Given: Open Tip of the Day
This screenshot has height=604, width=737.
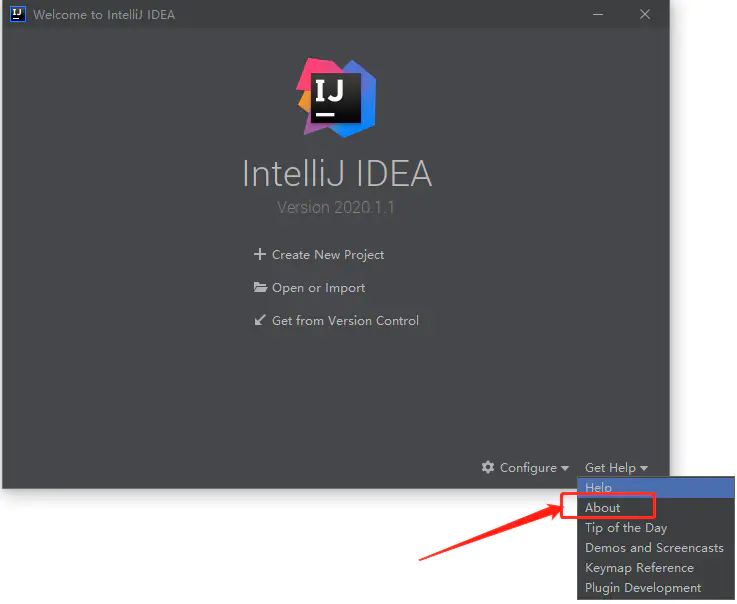Looking at the screenshot, I should [656, 528].
